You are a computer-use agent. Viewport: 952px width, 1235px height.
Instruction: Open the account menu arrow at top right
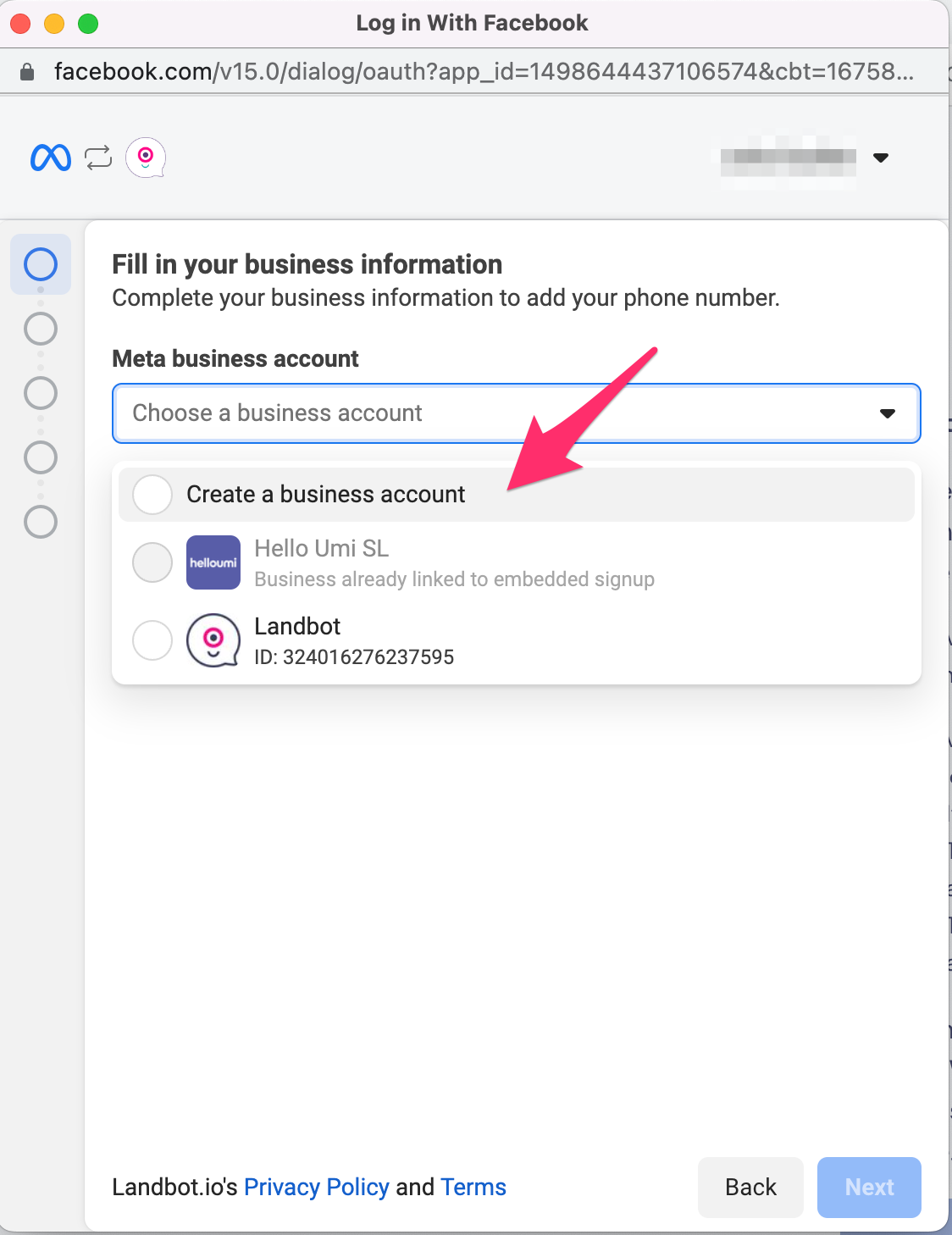(881, 158)
